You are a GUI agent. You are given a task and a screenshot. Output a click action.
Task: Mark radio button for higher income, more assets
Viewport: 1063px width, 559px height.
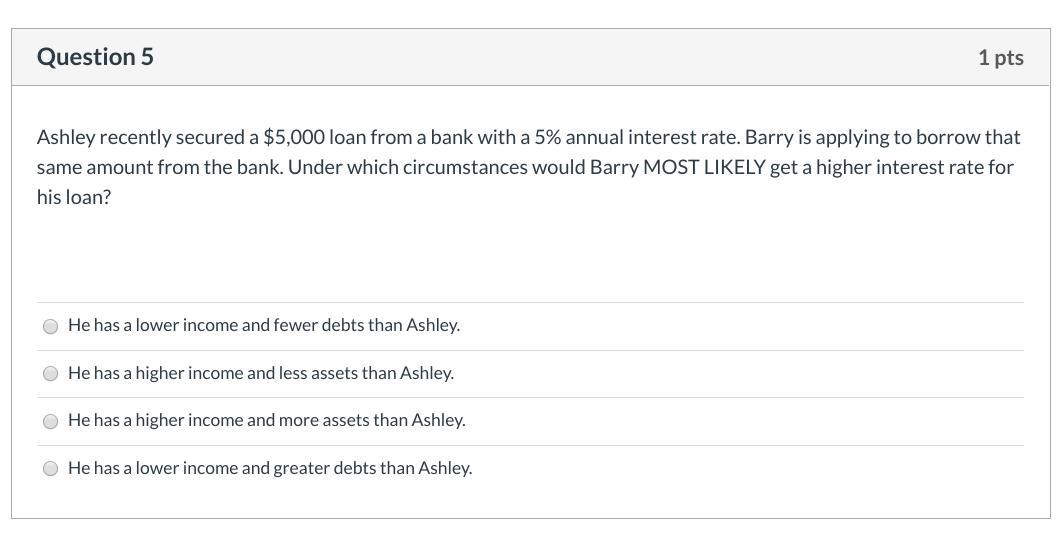50,421
